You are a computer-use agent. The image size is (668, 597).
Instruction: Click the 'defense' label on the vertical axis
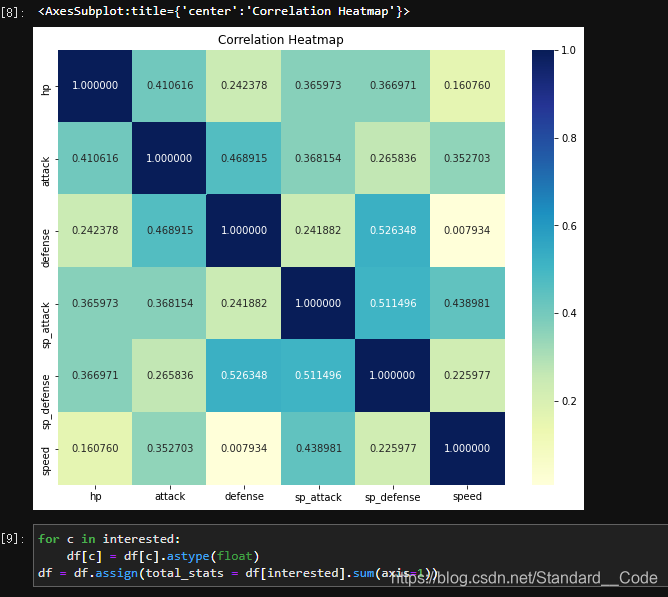coord(45,248)
